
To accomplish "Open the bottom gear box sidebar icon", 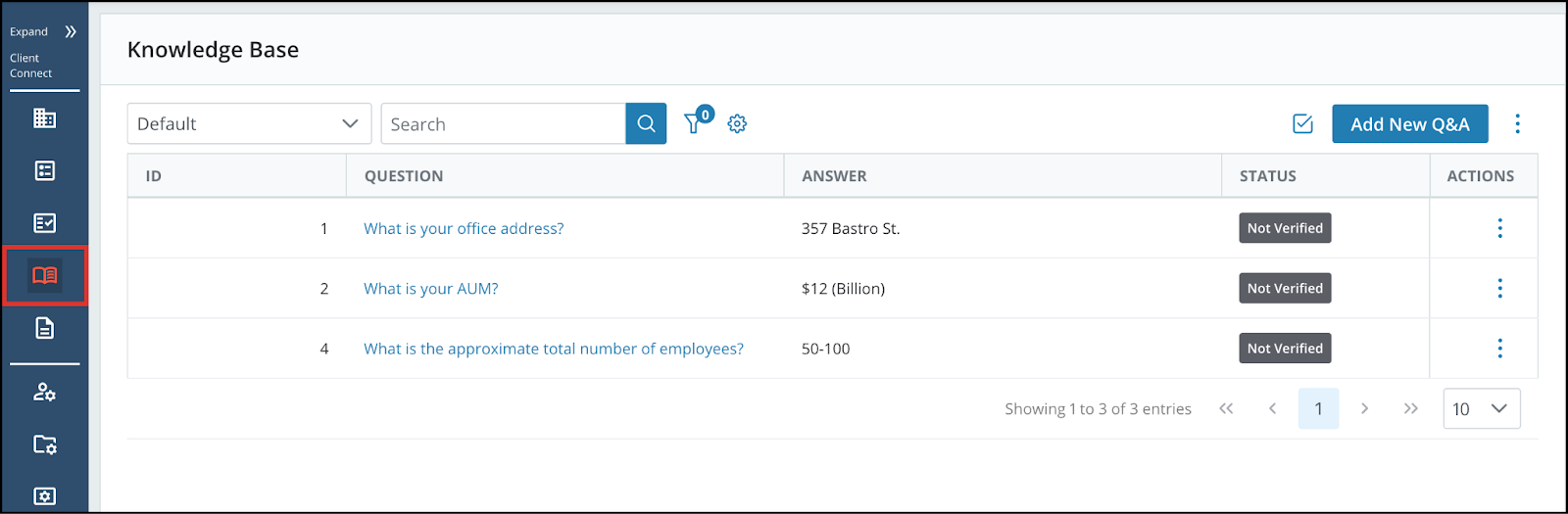I will tap(44, 495).
